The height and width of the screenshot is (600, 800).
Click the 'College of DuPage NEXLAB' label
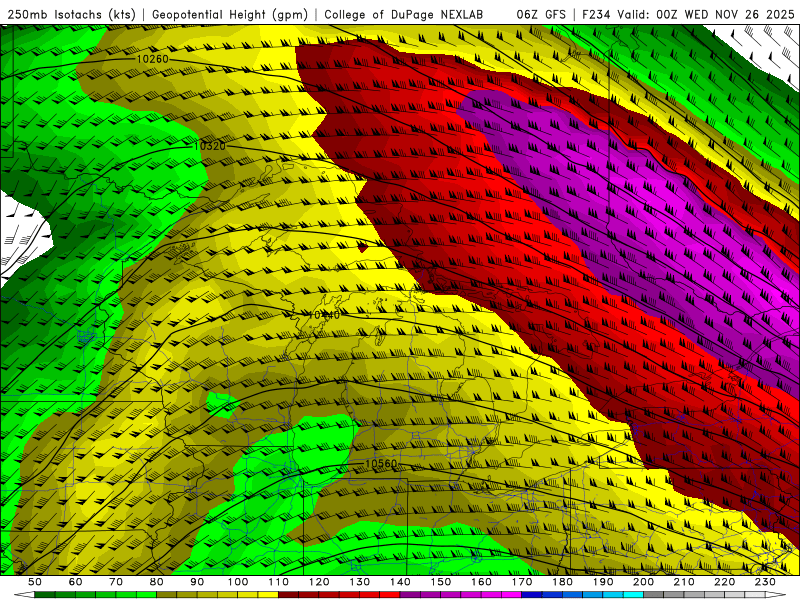(403, 15)
